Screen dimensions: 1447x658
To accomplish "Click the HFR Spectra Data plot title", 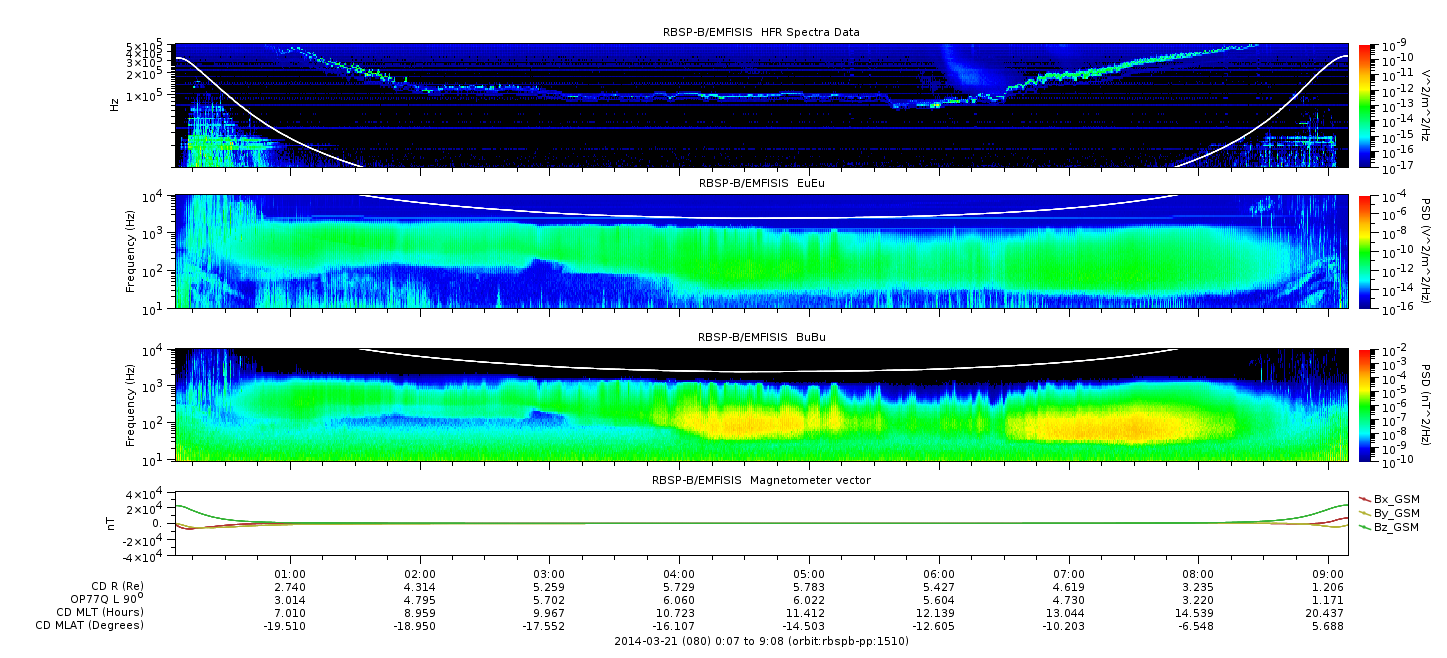I will pyautogui.click(x=761, y=32).
